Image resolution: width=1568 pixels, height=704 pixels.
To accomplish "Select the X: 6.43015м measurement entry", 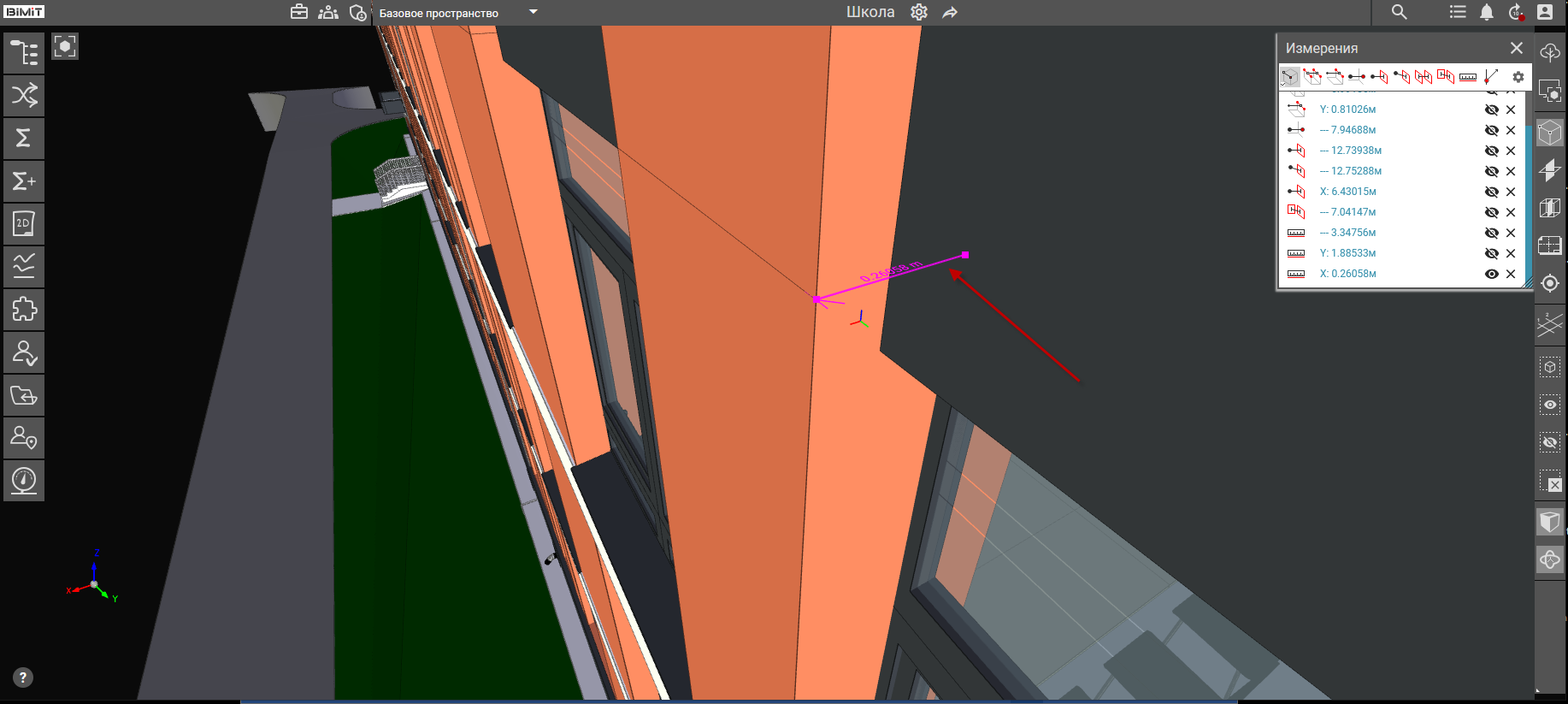I will pos(1347,192).
